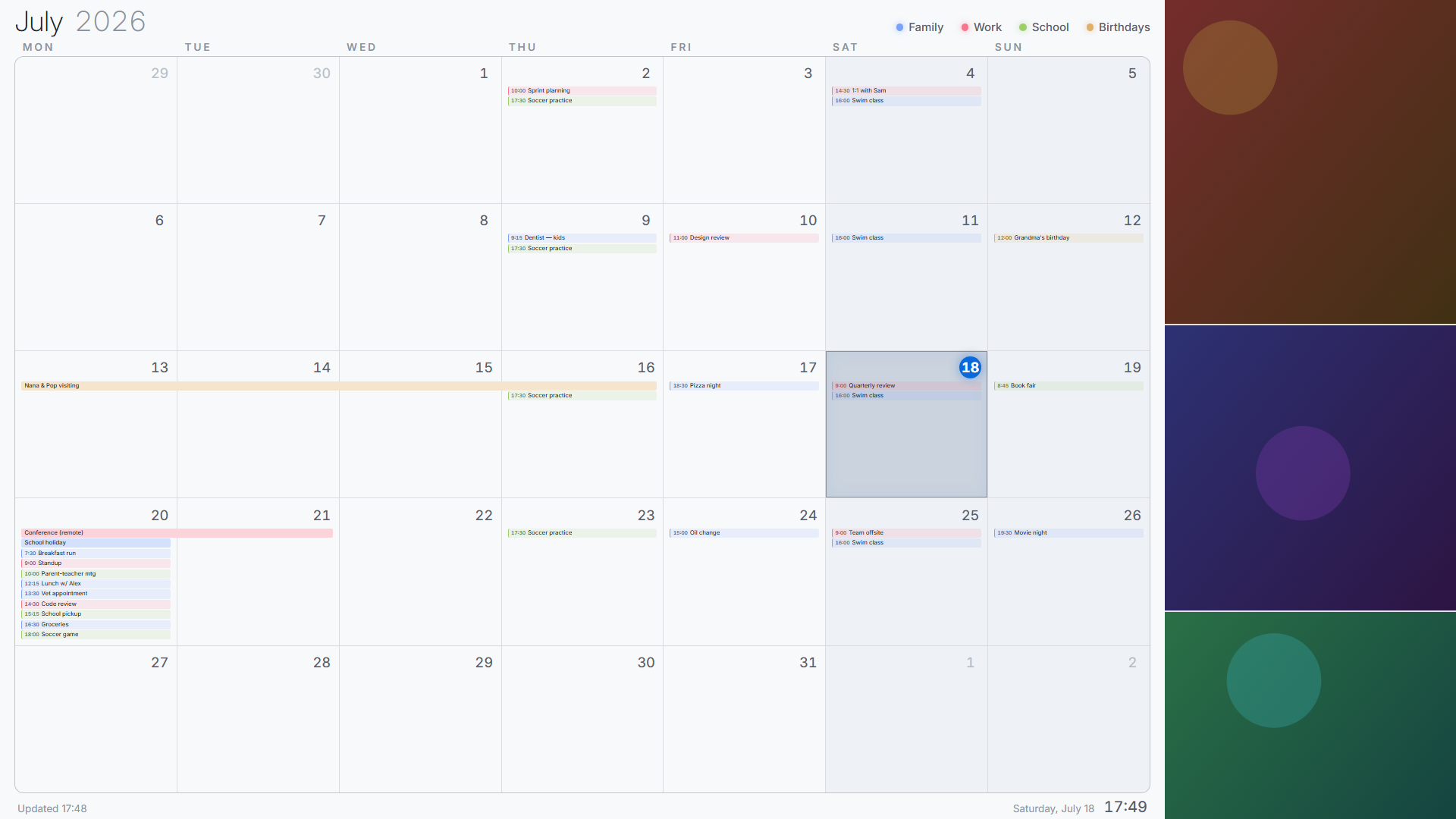This screenshot has height=819, width=1456.
Task: Open the 9:00 Team offsite event
Action: [906, 533]
